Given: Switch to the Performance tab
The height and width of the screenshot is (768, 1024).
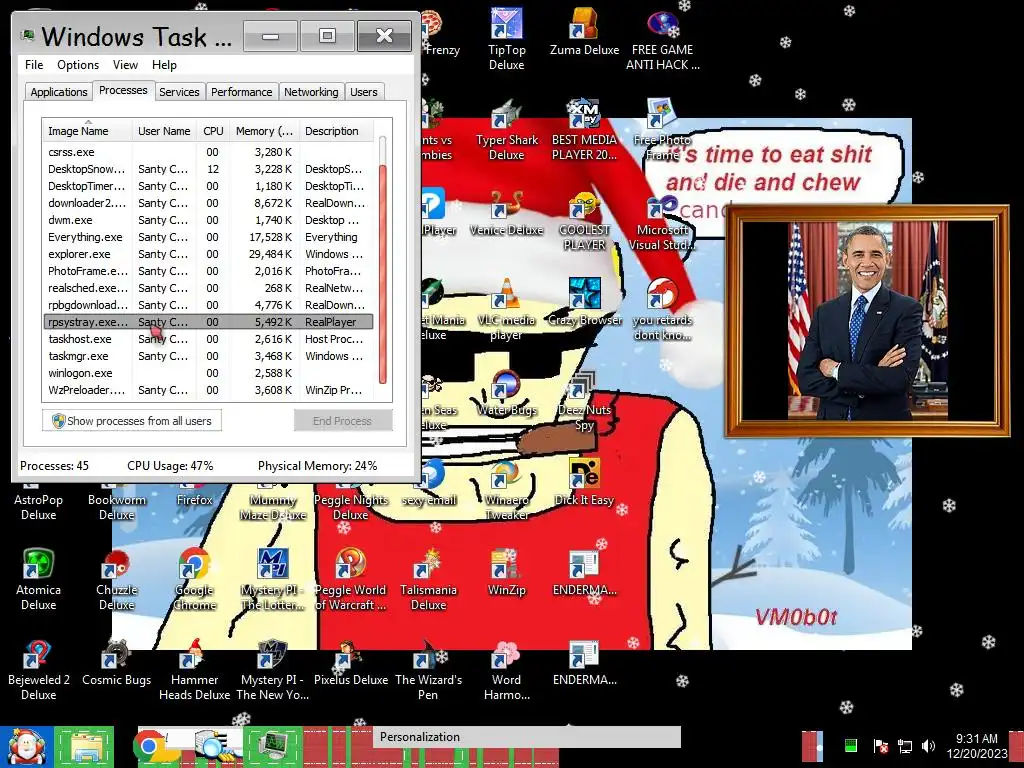Looking at the screenshot, I should click(242, 92).
